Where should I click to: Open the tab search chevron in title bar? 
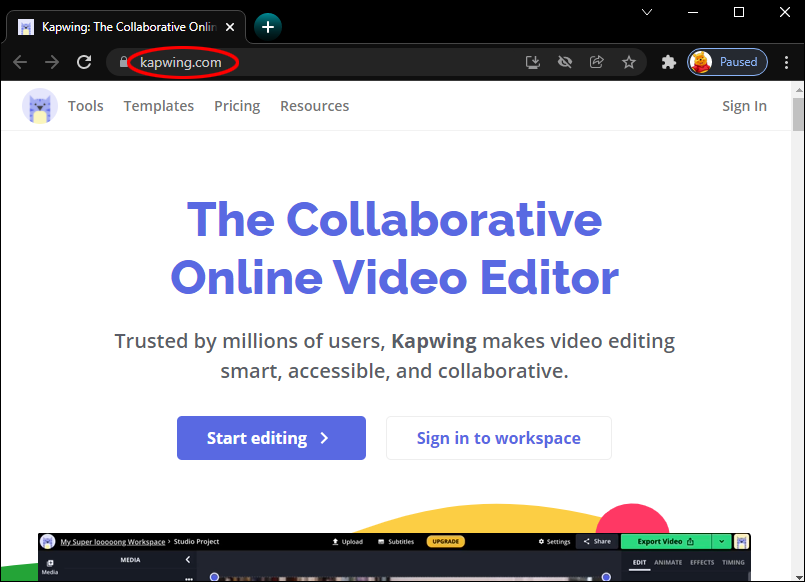pyautogui.click(x=647, y=12)
